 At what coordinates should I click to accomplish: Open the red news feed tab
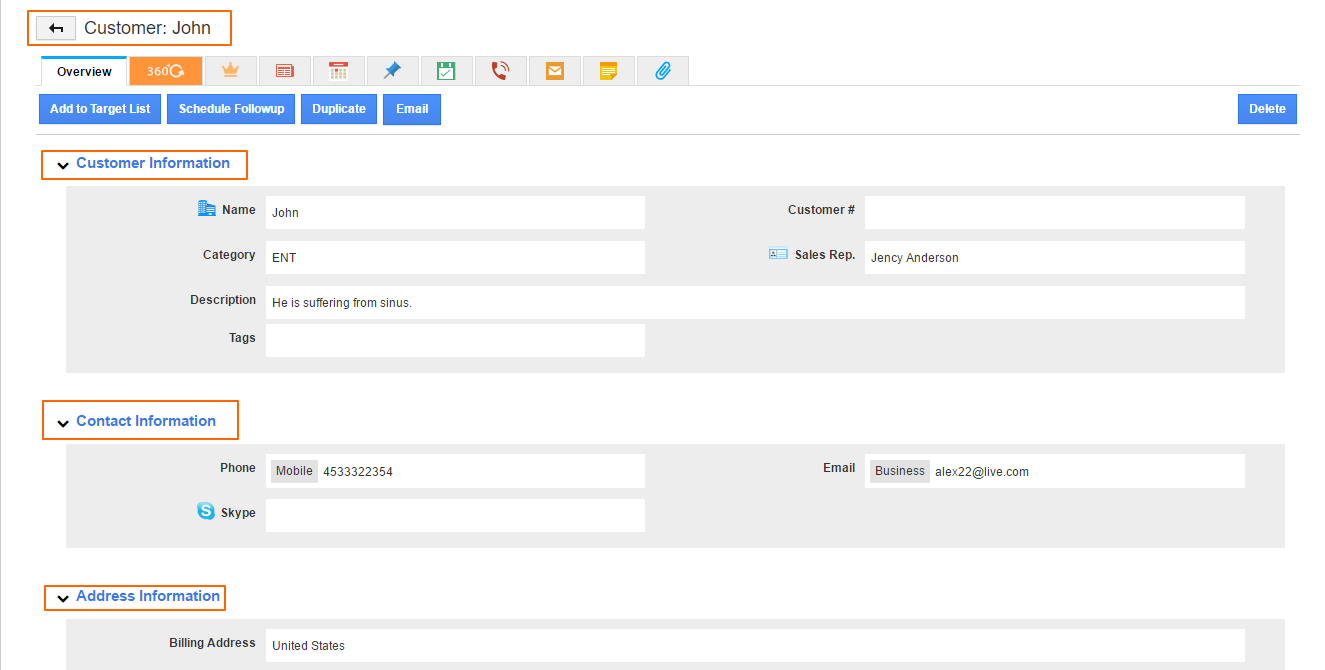[x=284, y=71]
